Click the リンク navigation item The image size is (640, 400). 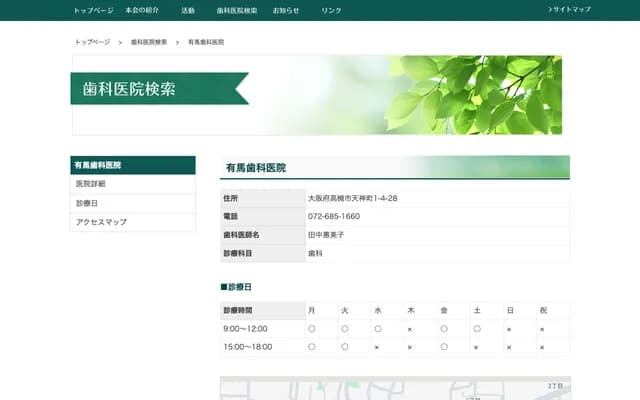[x=331, y=10]
